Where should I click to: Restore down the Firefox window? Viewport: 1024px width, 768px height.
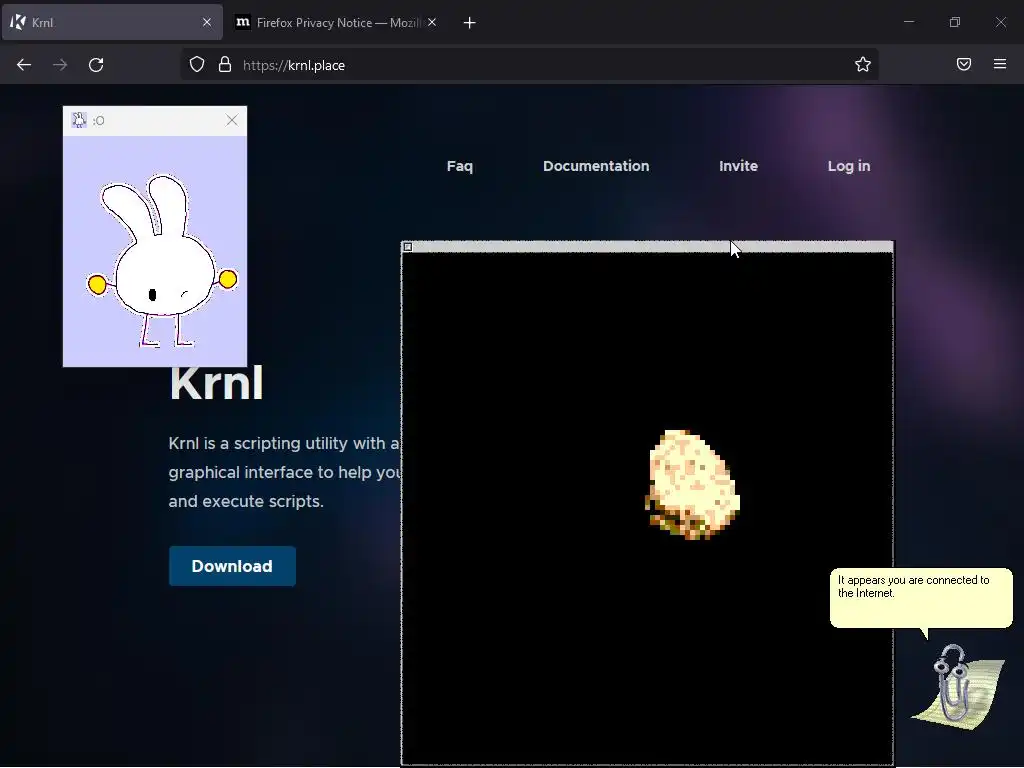click(x=955, y=22)
